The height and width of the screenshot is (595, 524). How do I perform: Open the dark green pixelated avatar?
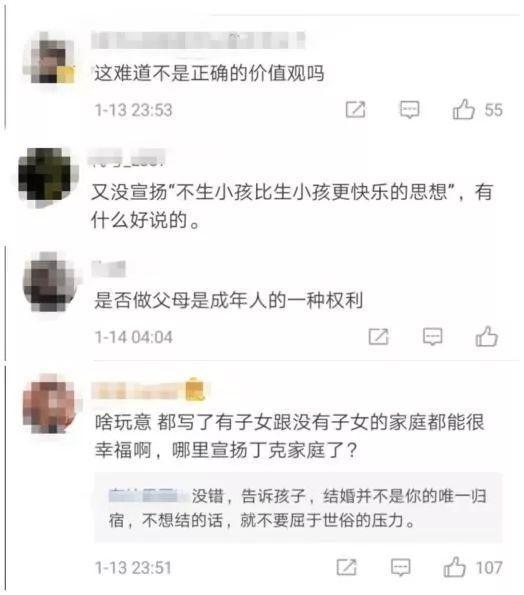coord(46,175)
